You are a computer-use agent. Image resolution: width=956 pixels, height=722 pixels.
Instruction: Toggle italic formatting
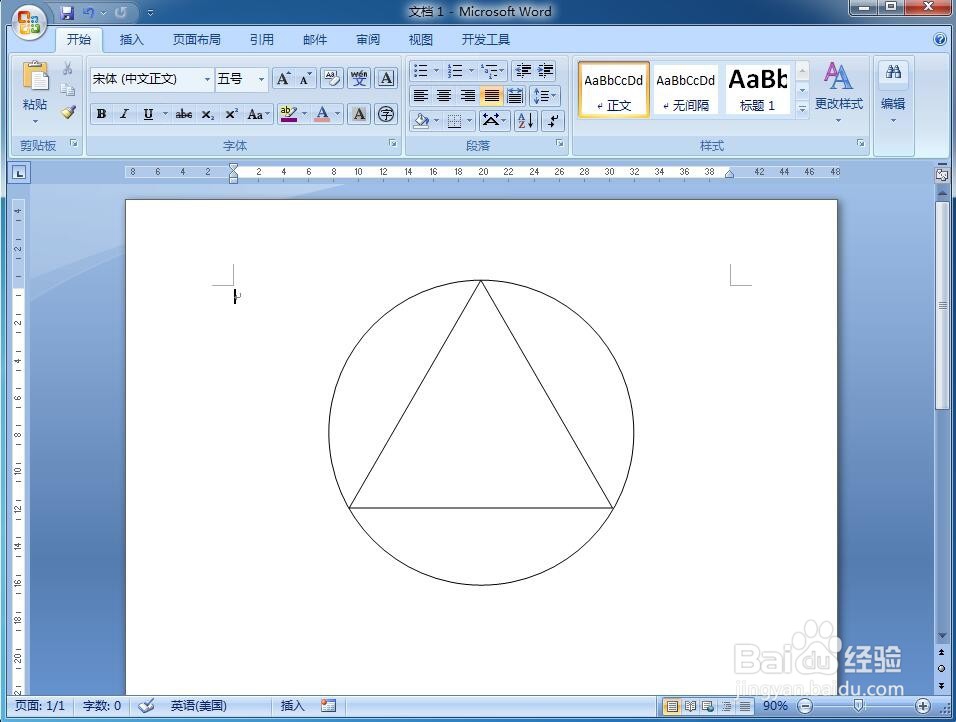[124, 114]
